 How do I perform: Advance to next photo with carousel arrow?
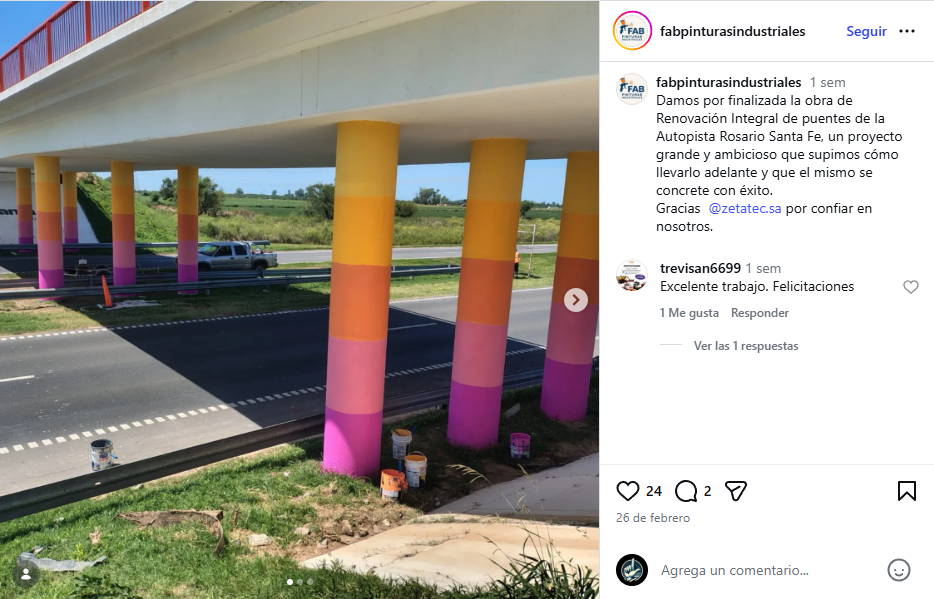pos(575,300)
